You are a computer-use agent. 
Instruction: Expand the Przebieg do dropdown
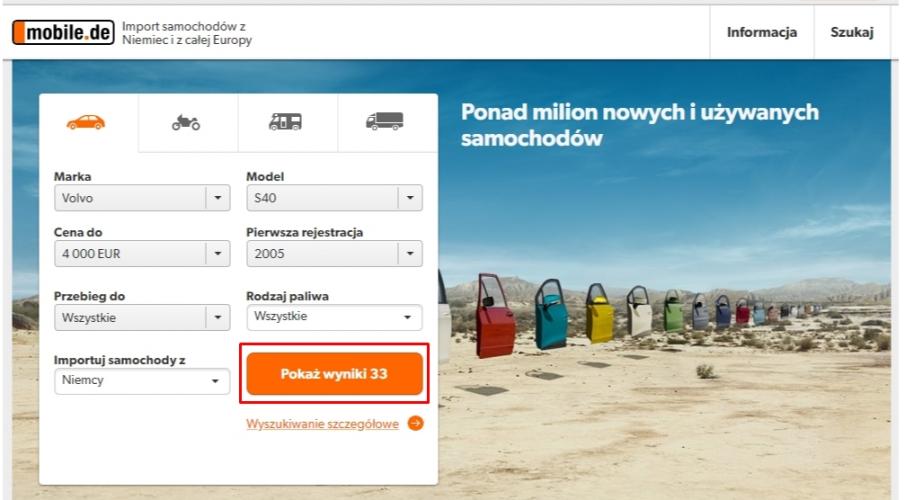click(x=130, y=317)
